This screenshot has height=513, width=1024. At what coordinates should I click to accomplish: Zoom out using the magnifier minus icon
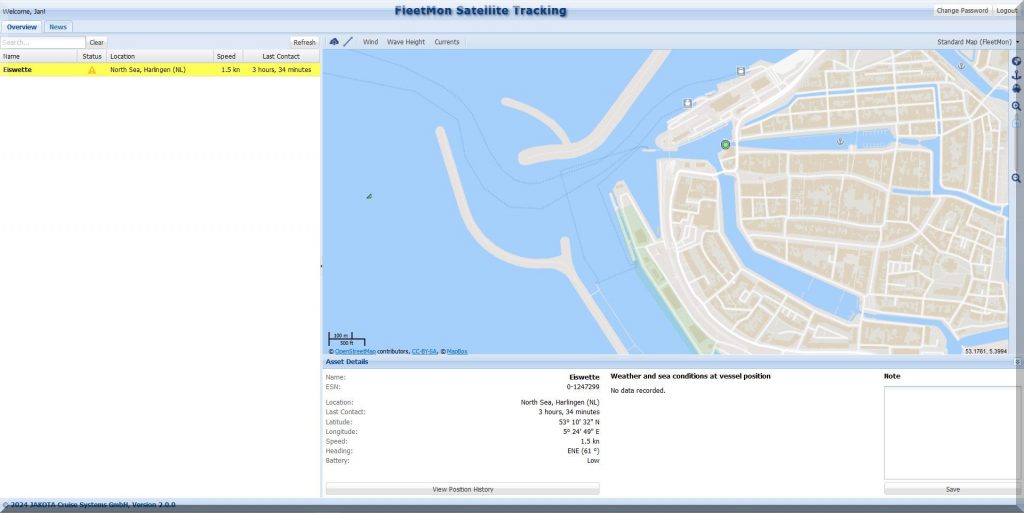point(1016,178)
